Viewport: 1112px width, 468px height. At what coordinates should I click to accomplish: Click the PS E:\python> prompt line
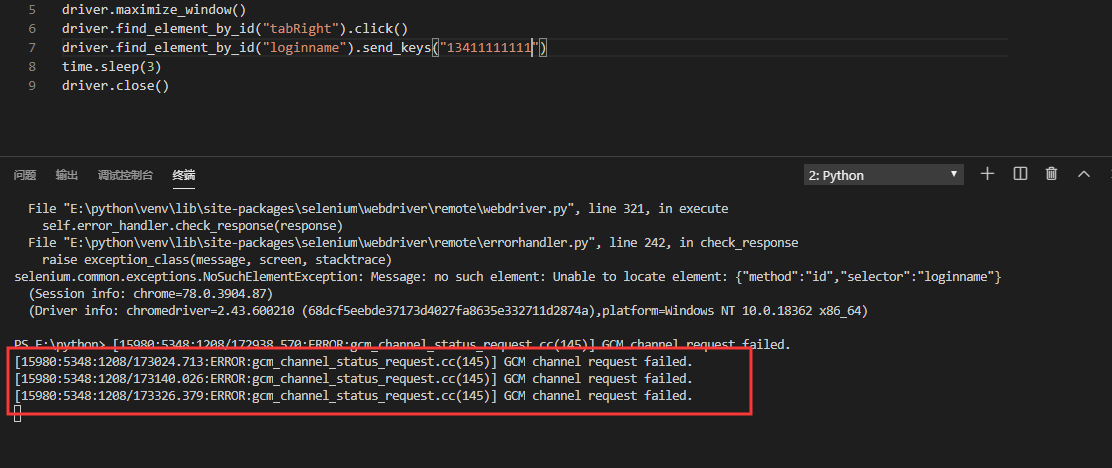(401, 345)
